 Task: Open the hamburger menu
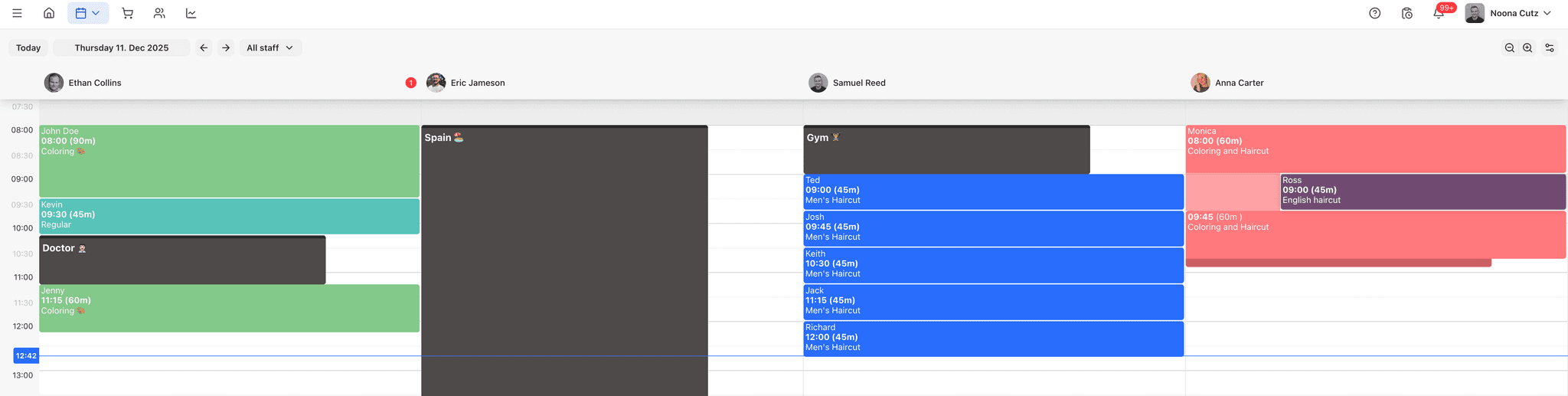point(17,13)
